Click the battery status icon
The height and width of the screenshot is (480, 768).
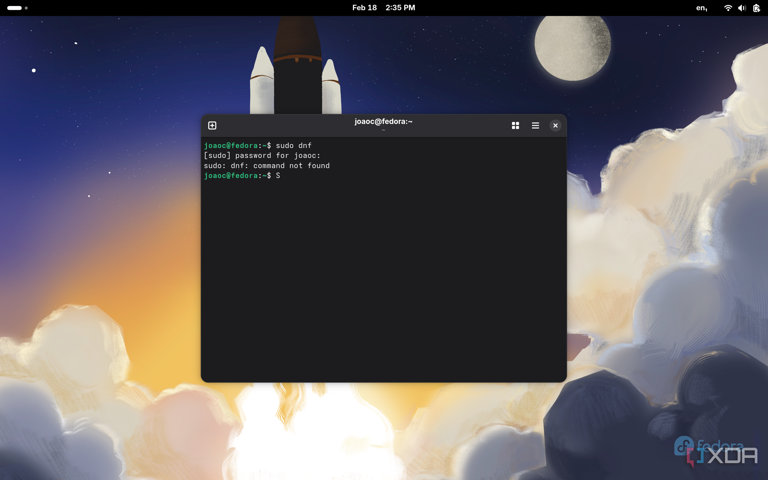pos(756,8)
